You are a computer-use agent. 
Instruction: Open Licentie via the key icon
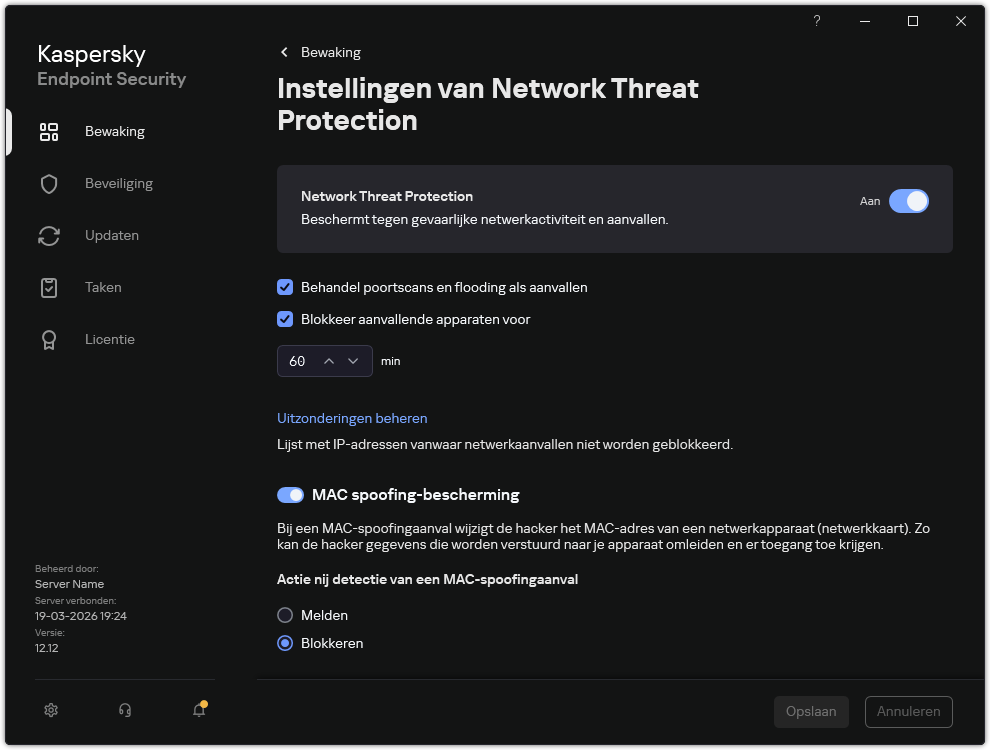tap(49, 339)
